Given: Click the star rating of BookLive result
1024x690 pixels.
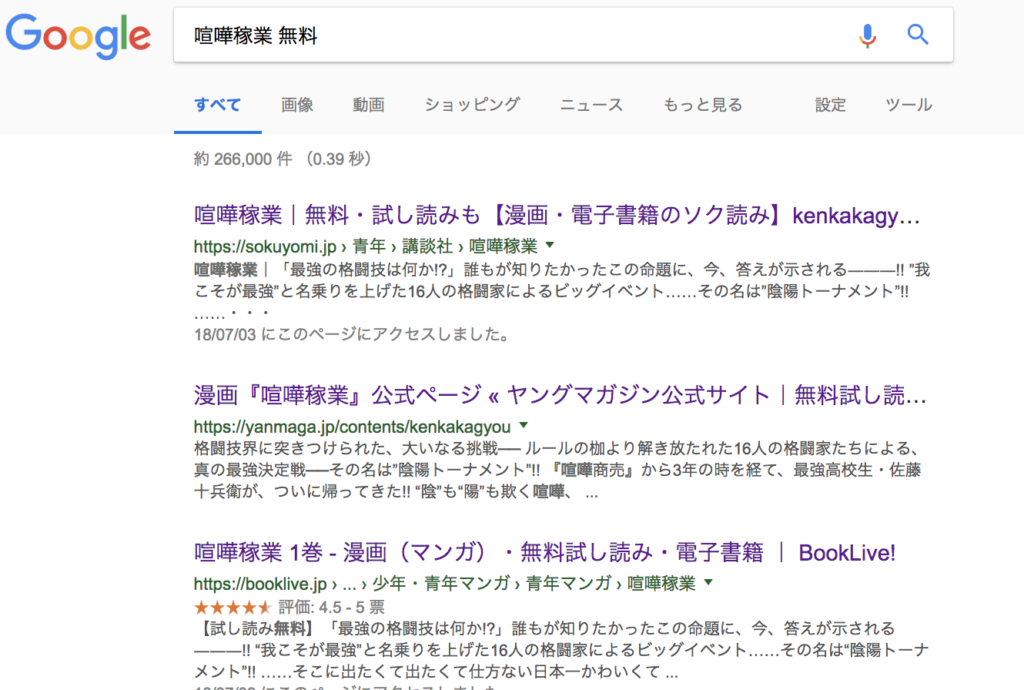Looking at the screenshot, I should pos(232,607).
